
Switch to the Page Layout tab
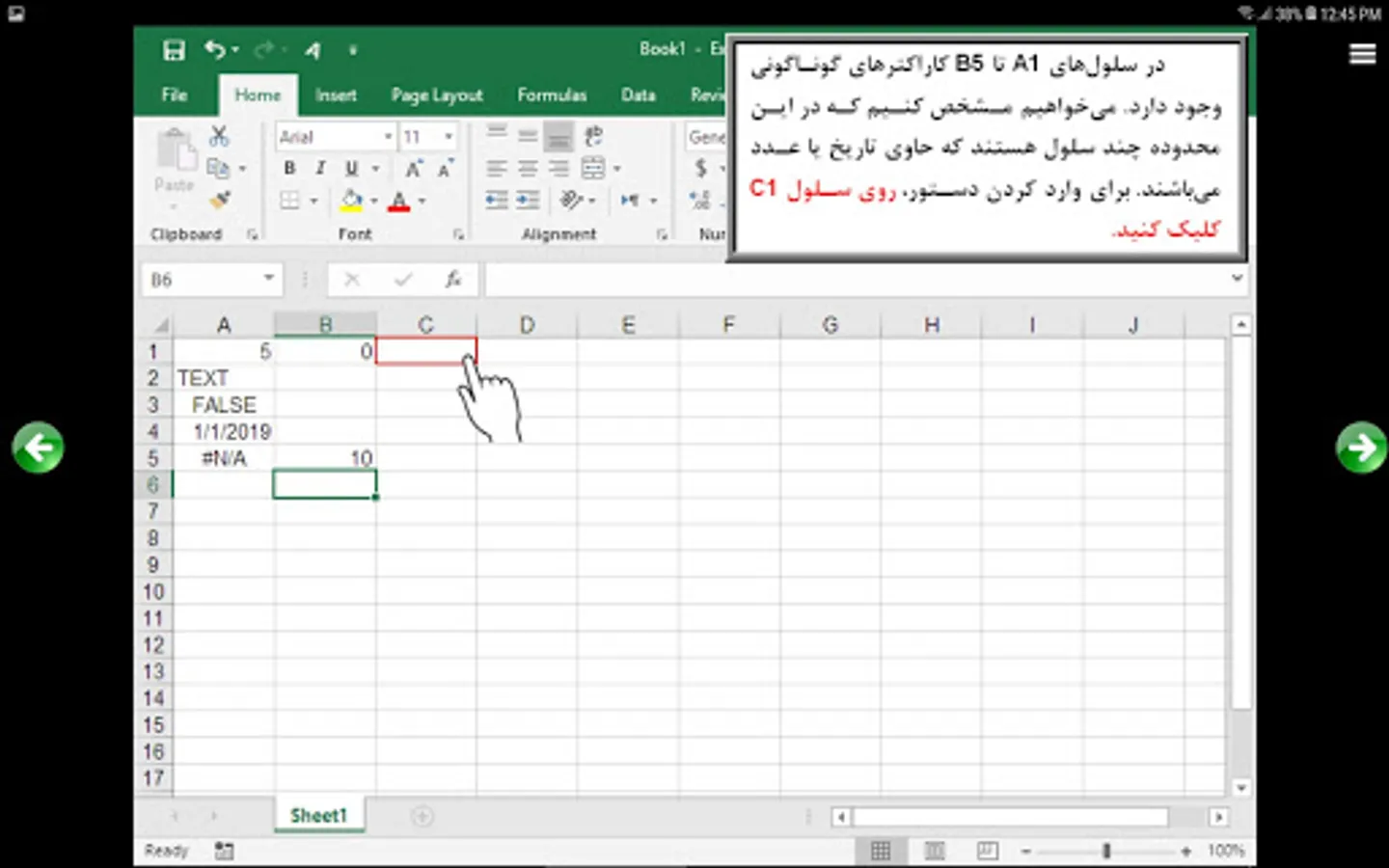pos(437,95)
